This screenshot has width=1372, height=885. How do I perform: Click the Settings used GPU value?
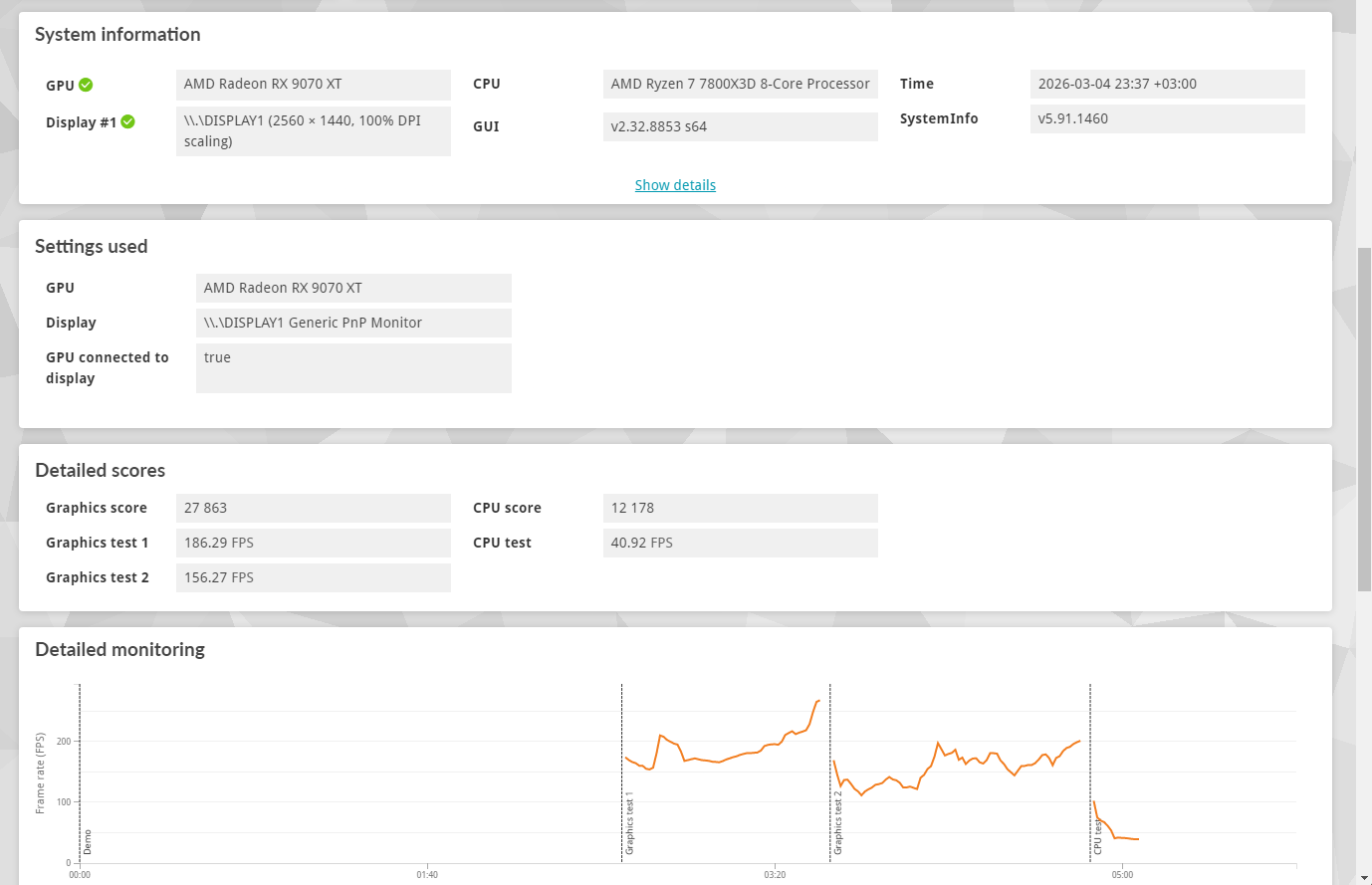353,288
